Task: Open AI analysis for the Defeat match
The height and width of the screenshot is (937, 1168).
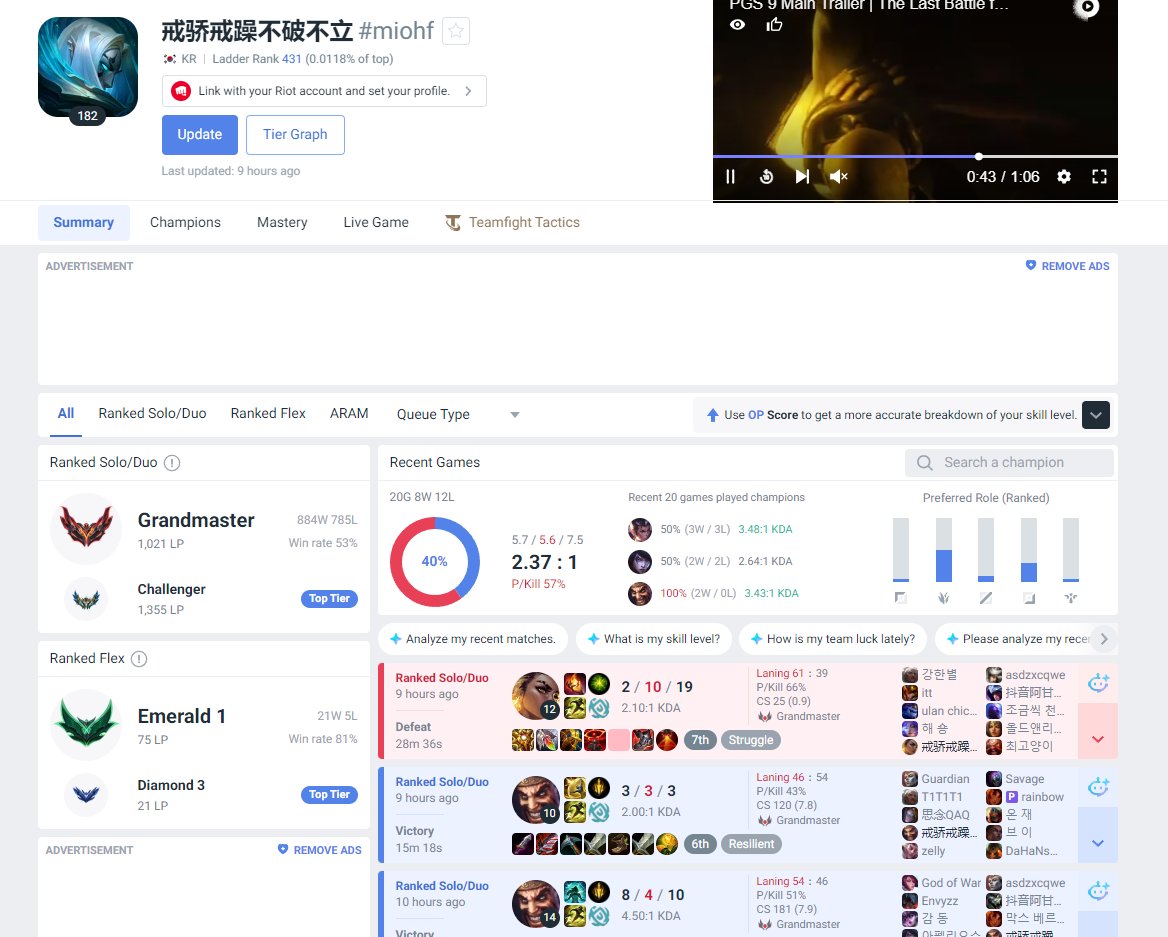Action: coord(1098,683)
